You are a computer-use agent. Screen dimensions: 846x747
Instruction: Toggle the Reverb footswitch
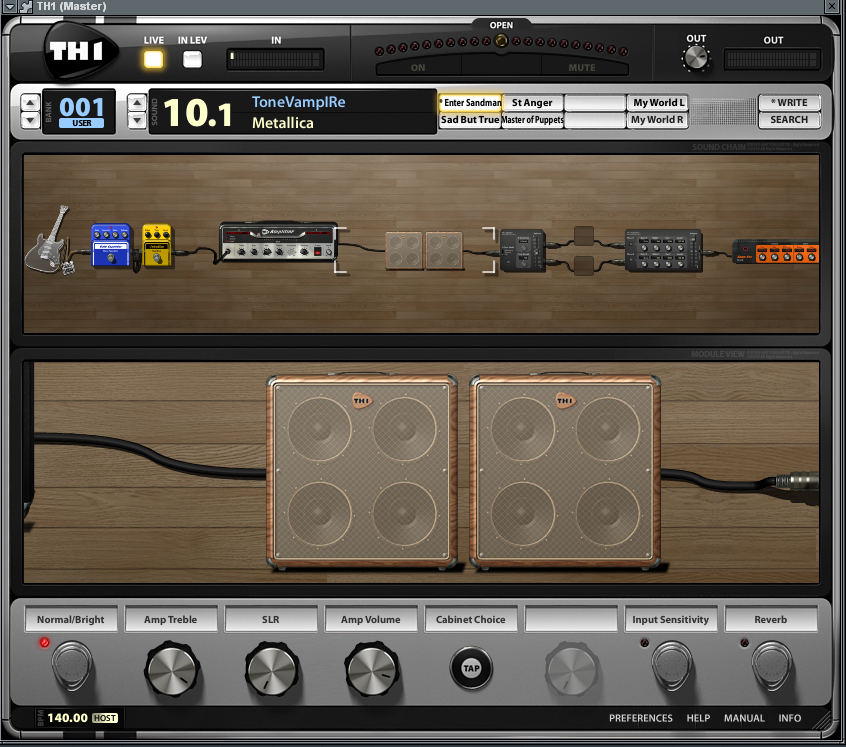[772, 667]
